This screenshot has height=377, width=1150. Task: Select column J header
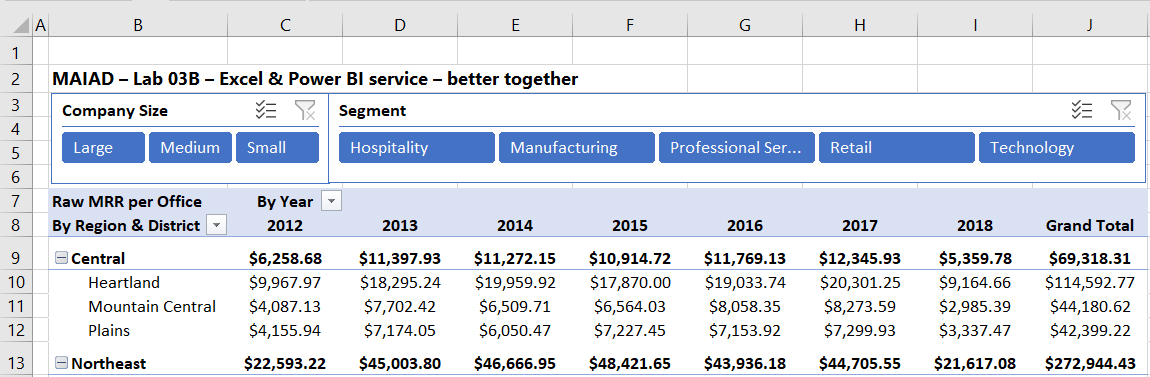tap(1091, 25)
